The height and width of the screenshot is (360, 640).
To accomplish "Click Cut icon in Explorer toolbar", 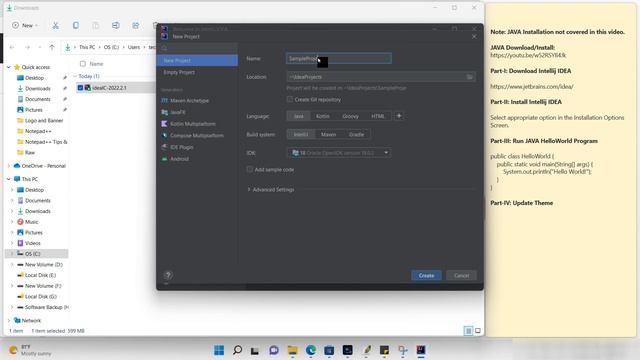I will [56, 25].
